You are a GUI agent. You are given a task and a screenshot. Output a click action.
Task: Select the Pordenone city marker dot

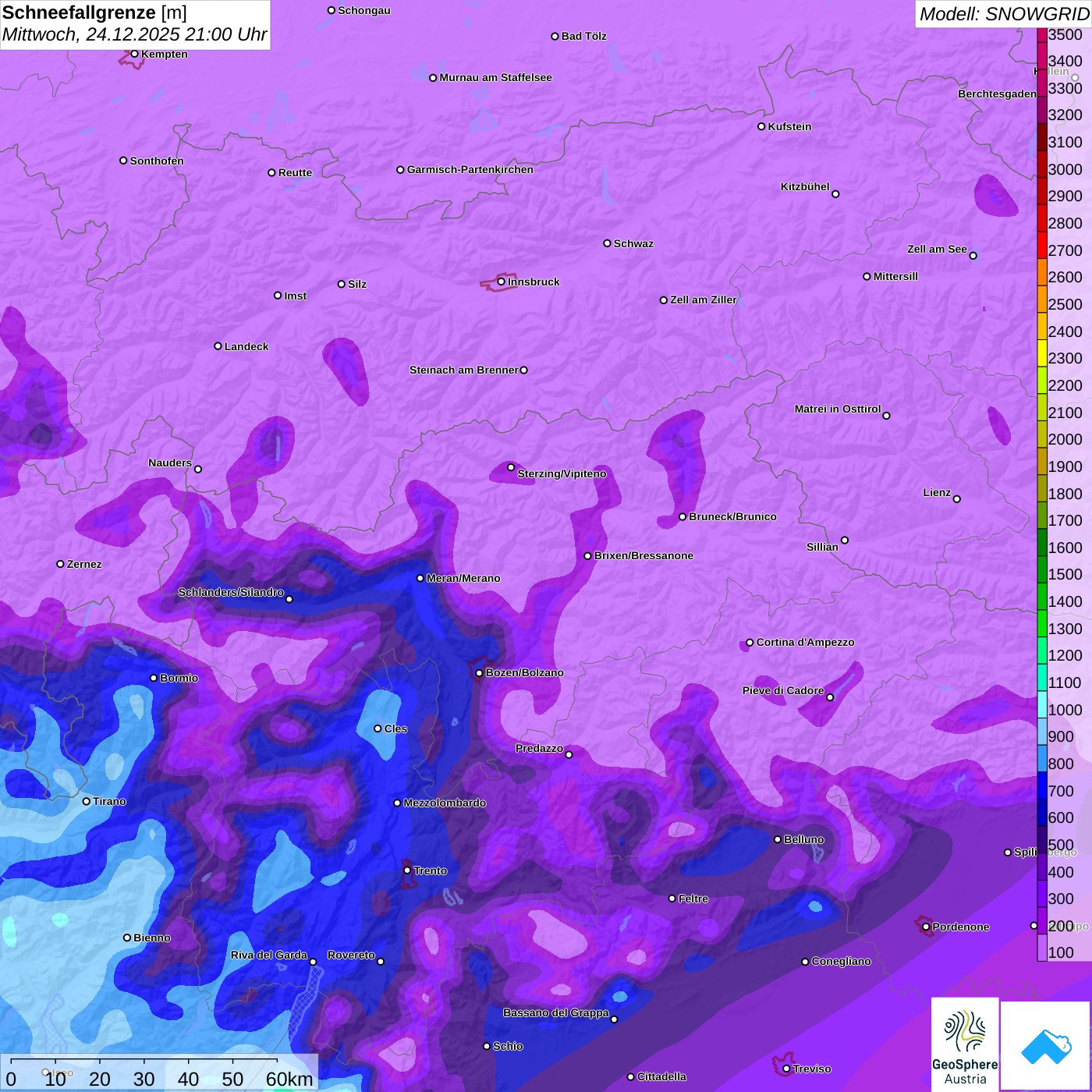click(926, 927)
